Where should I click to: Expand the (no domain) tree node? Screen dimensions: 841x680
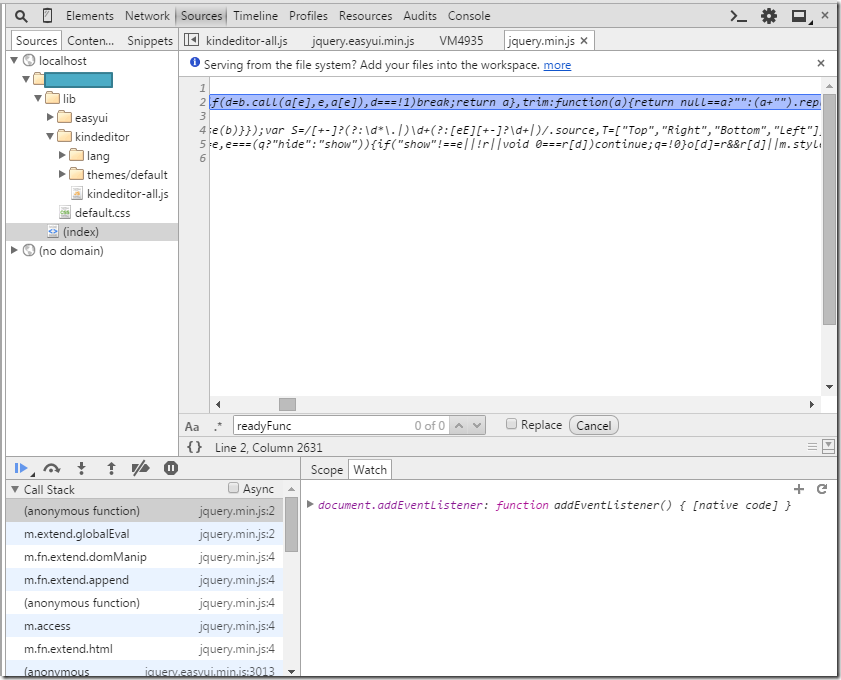coord(14,251)
